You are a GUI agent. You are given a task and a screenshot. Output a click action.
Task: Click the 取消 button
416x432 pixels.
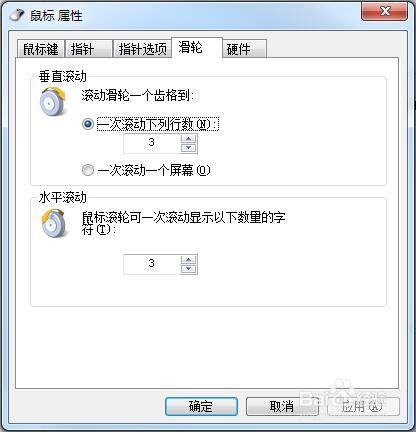click(282, 406)
